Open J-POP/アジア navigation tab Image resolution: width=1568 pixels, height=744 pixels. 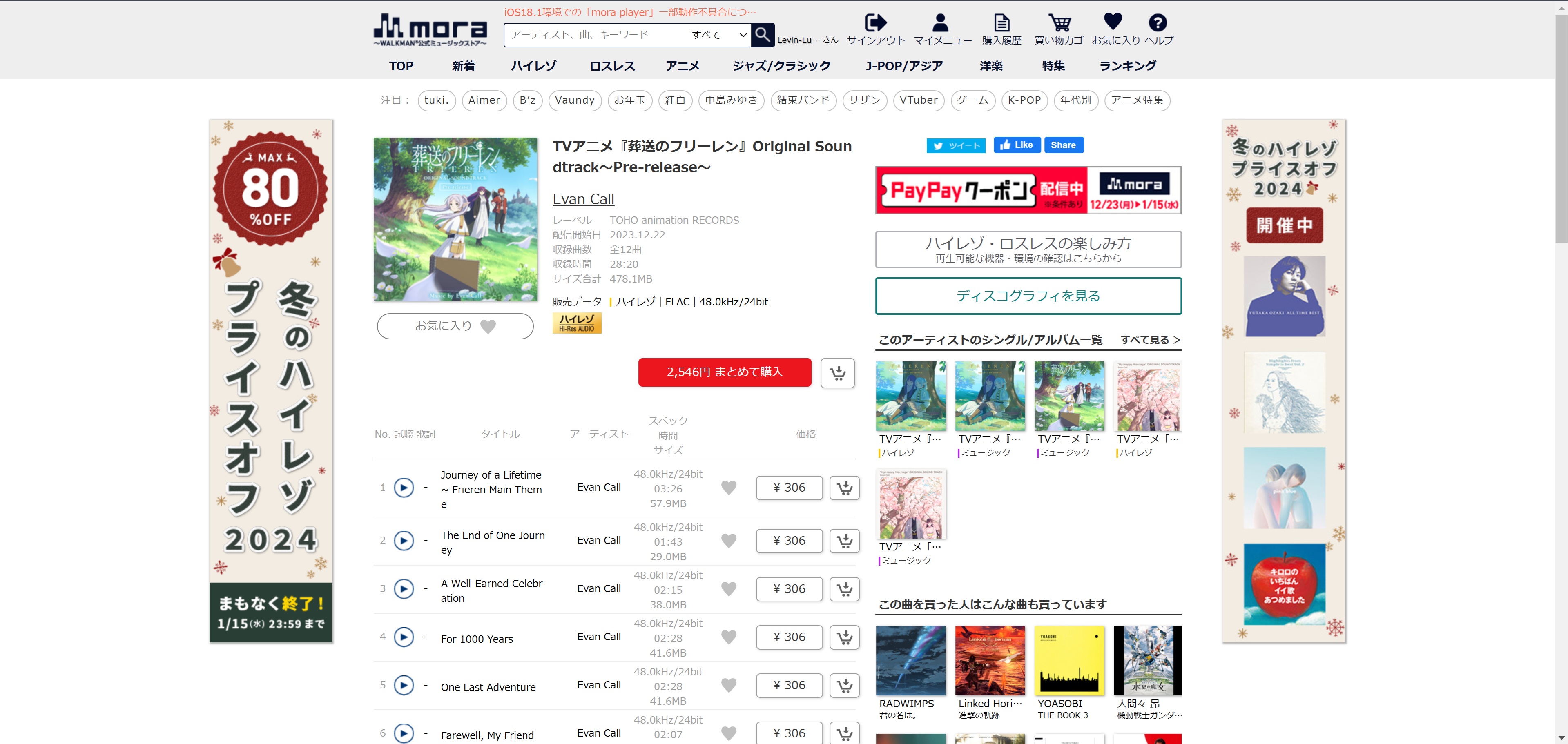[x=905, y=66]
